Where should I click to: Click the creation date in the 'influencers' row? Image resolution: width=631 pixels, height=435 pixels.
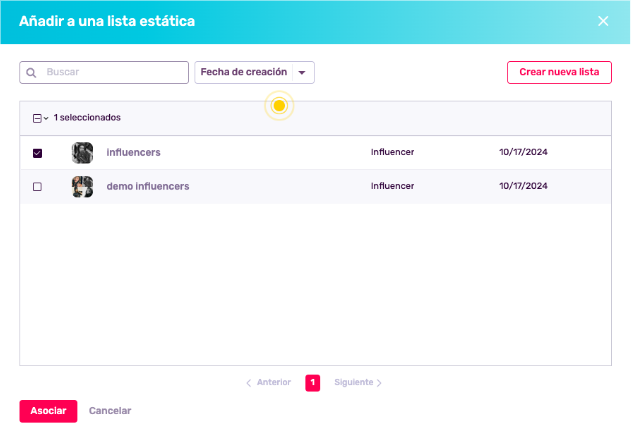coord(523,153)
